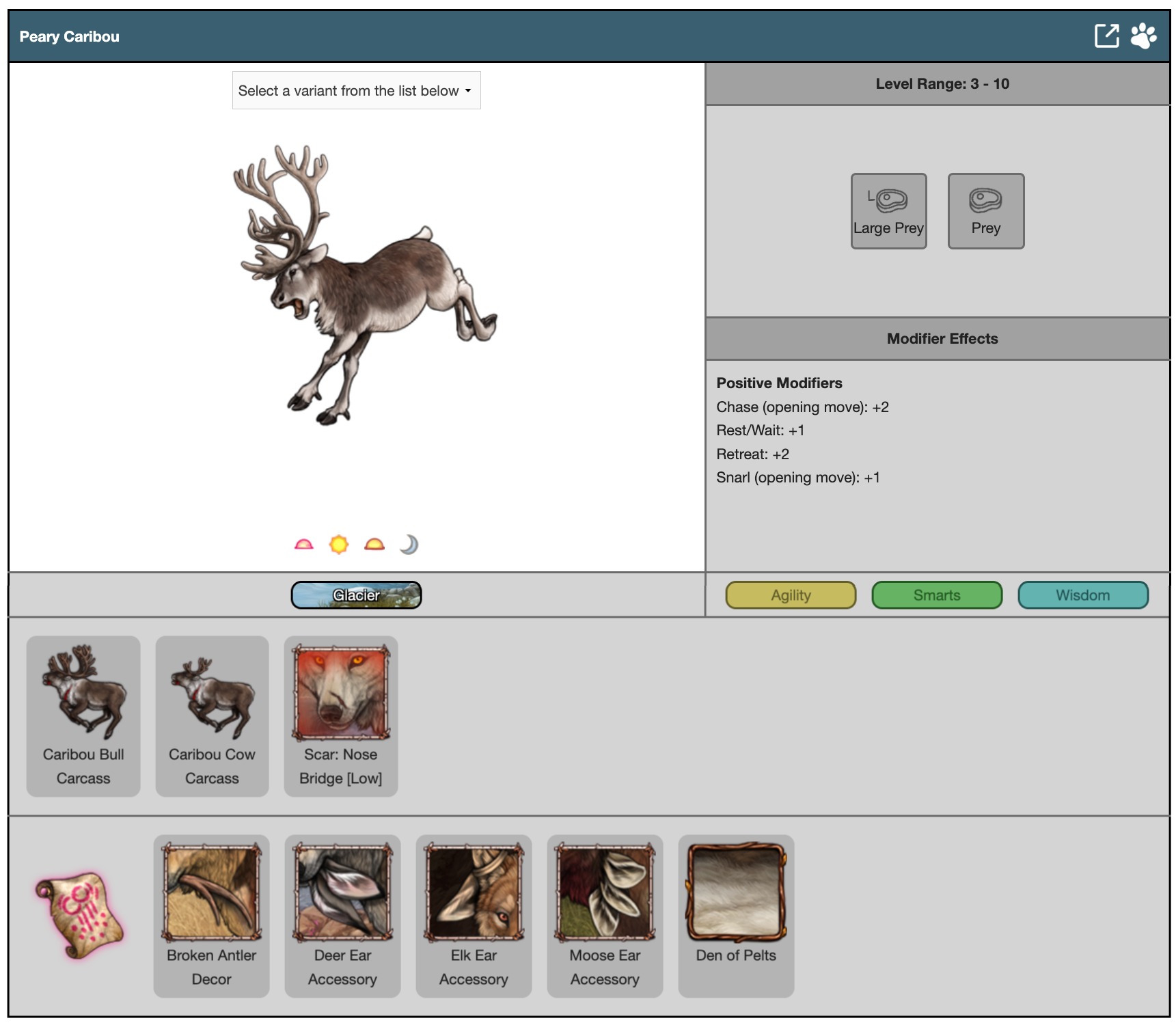1176x1025 pixels.
Task: Click the daytime sun icon
Action: 339,545
